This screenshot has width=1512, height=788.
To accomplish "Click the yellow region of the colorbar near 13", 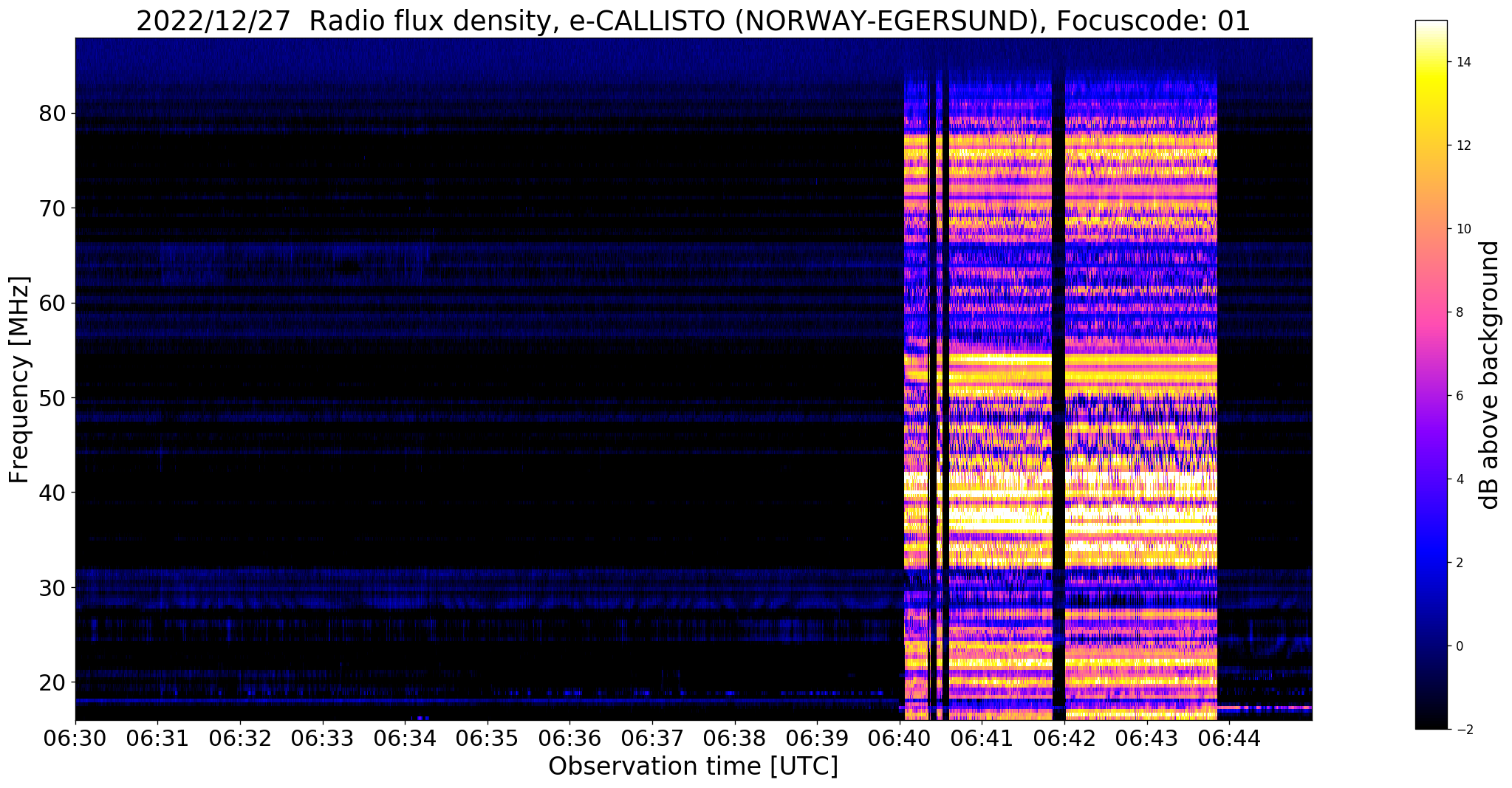I will 1431,103.
